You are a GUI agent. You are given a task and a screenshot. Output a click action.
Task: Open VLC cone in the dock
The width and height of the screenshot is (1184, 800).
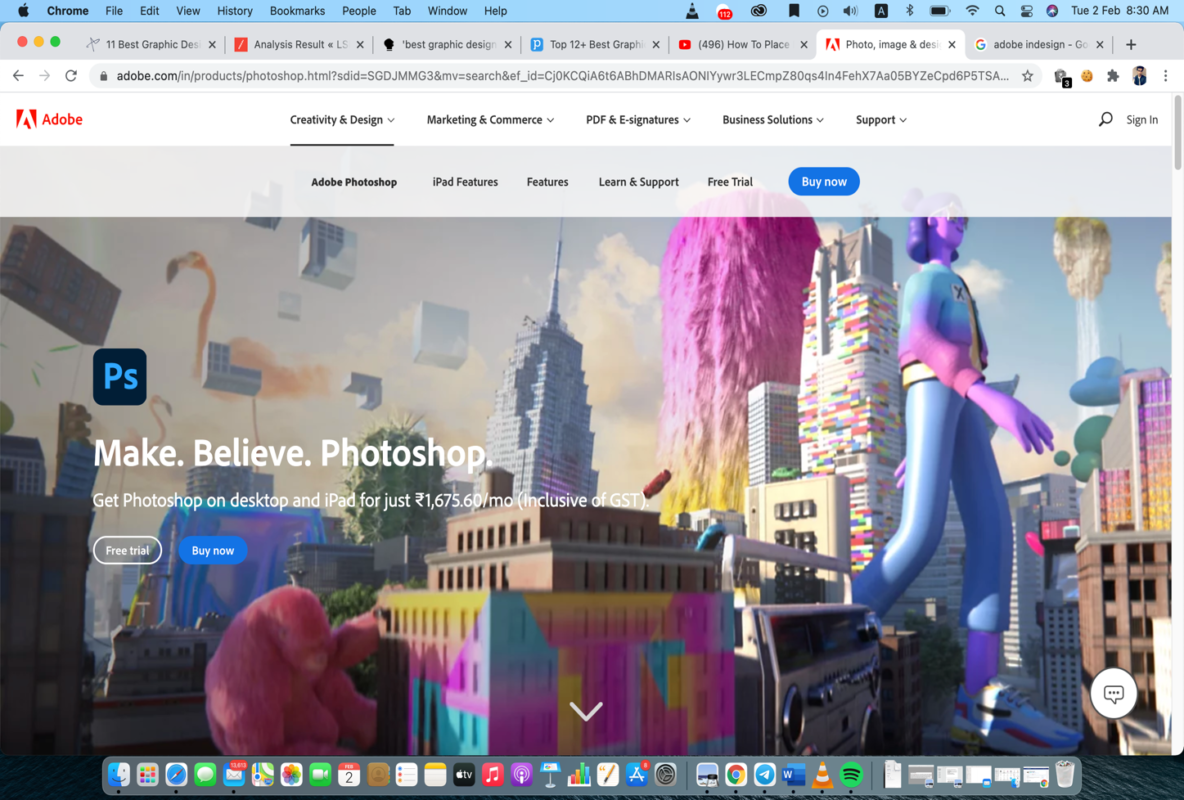[822, 774]
